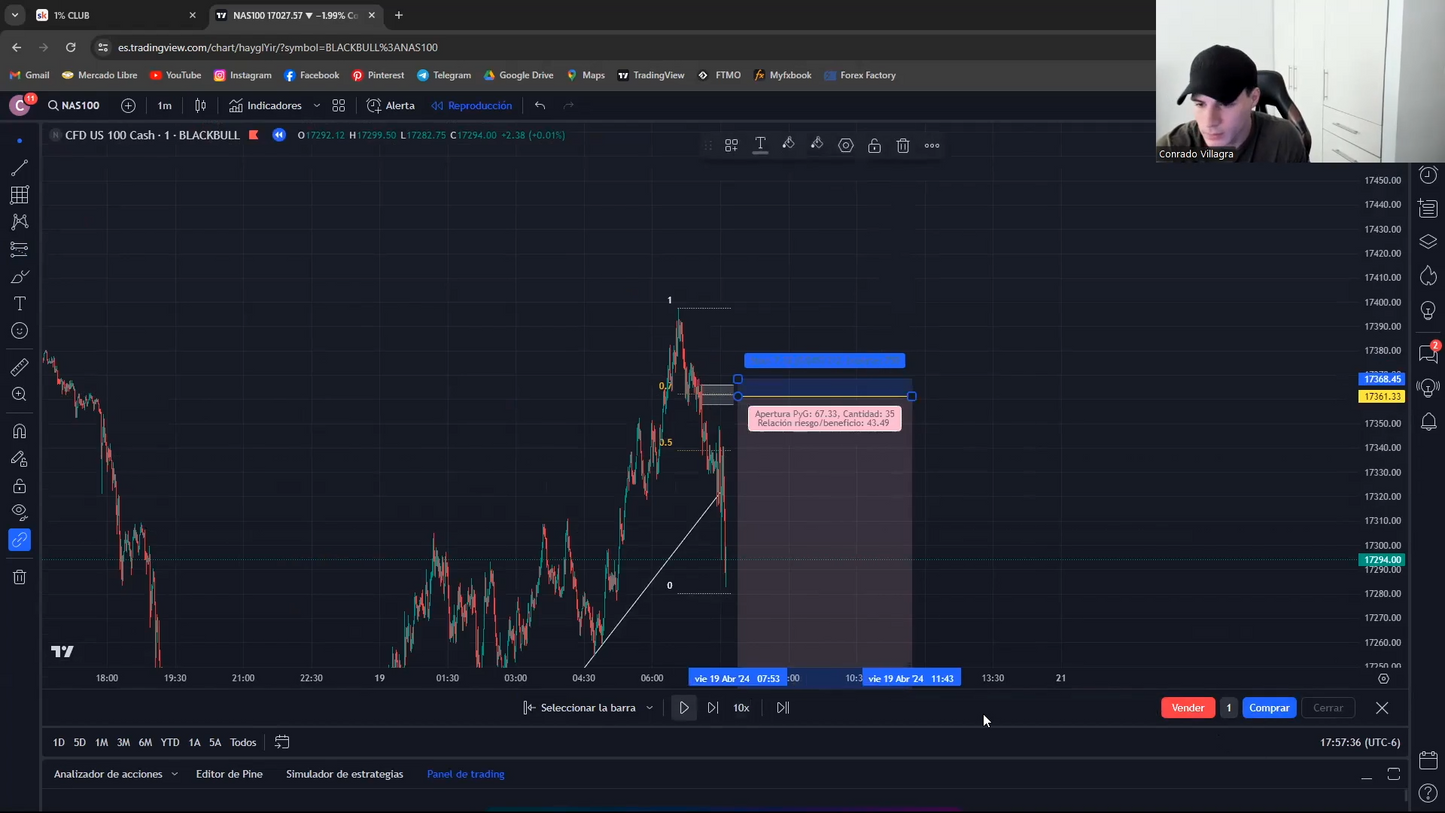This screenshot has width=1445, height=813.
Task: Select the trend line drawing tool
Action: (19, 168)
